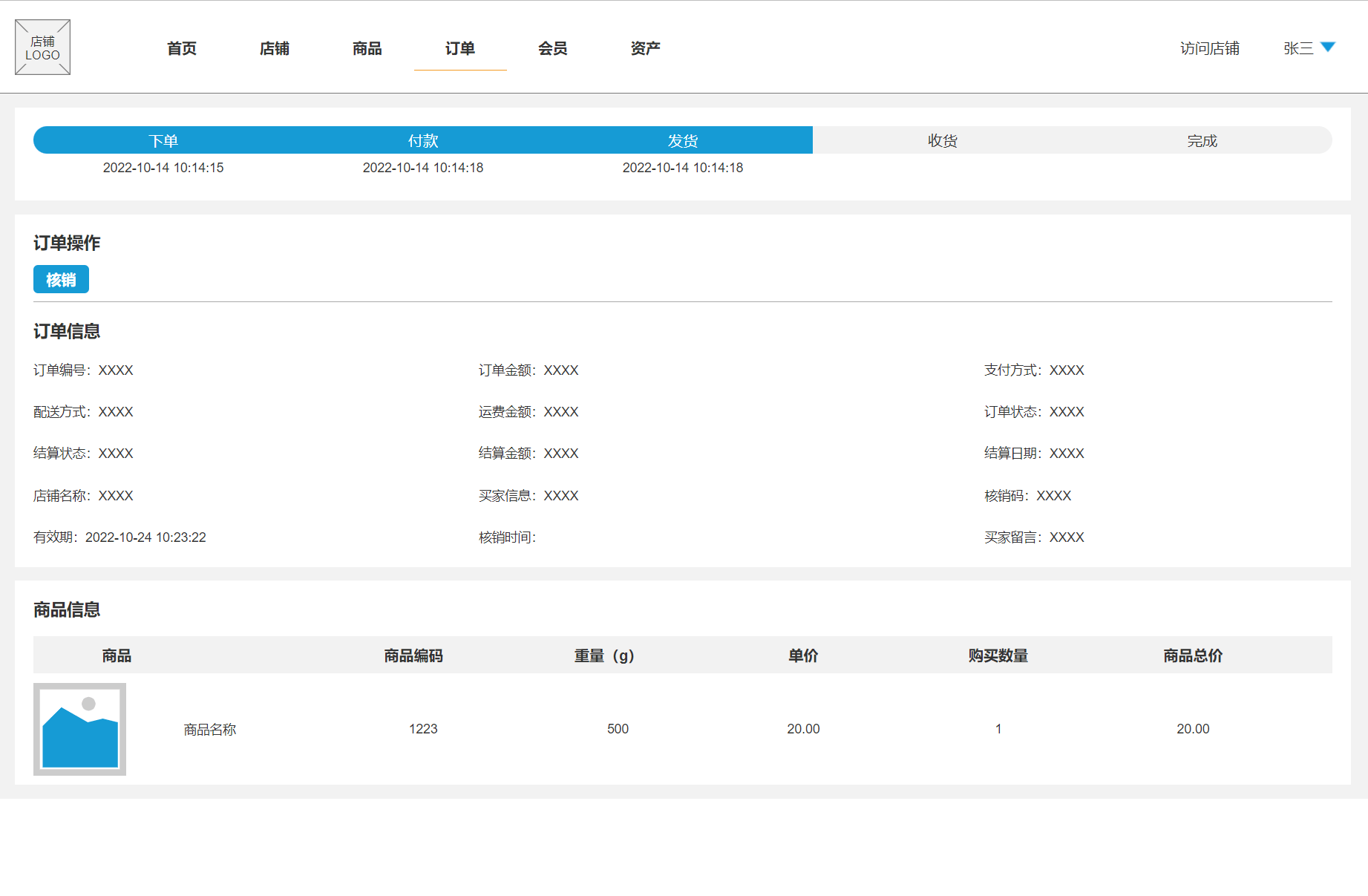1368x896 pixels.
Task: Click the 发货 progress step
Action: coord(683,140)
